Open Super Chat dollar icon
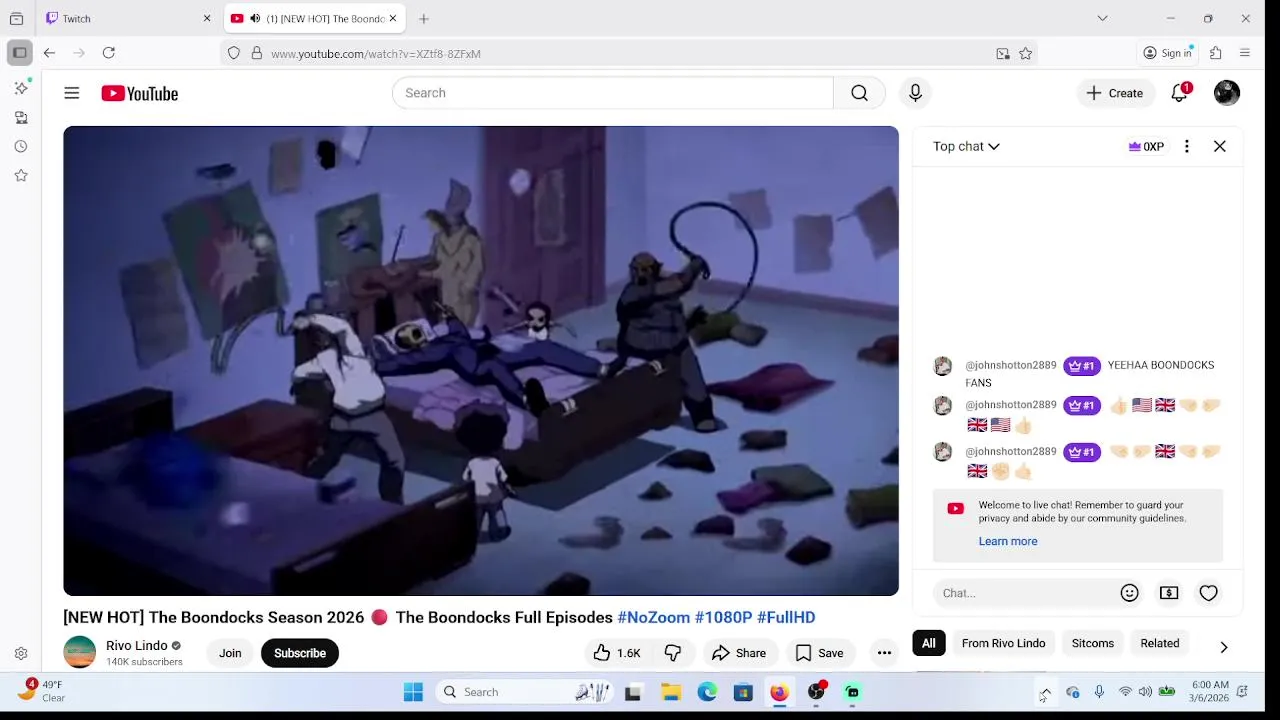 (x=1169, y=593)
